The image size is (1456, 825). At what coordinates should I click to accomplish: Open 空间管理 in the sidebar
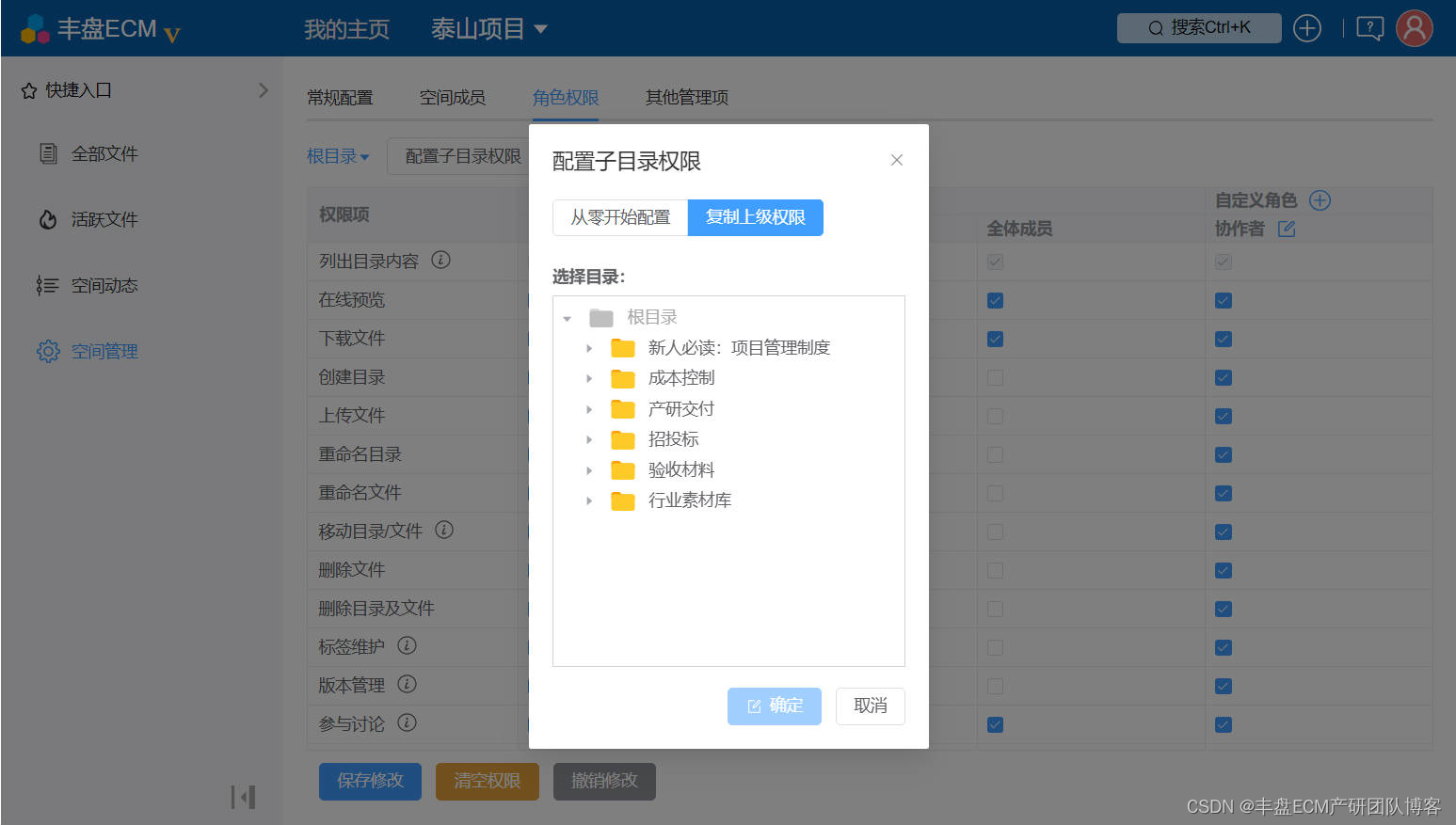104,351
